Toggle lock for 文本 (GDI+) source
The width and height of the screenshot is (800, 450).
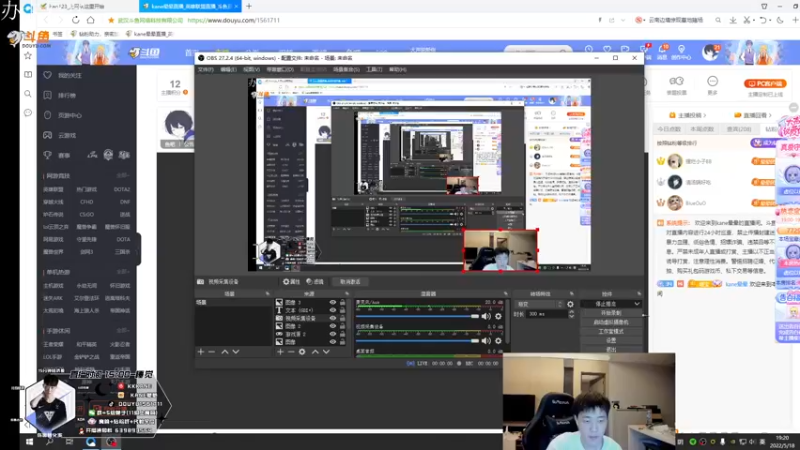(342, 310)
